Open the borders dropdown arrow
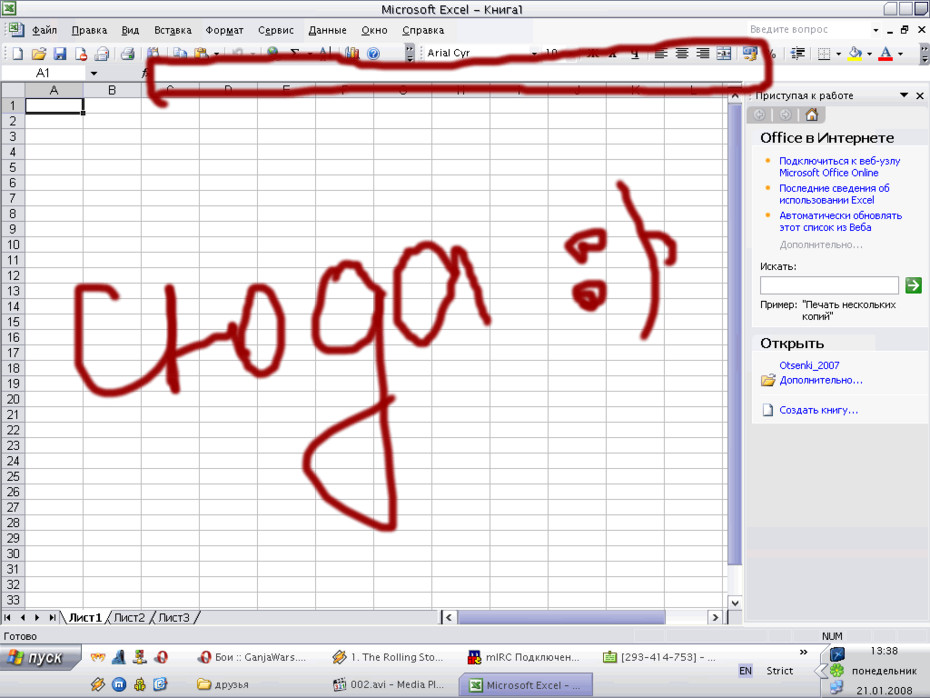 click(x=839, y=54)
